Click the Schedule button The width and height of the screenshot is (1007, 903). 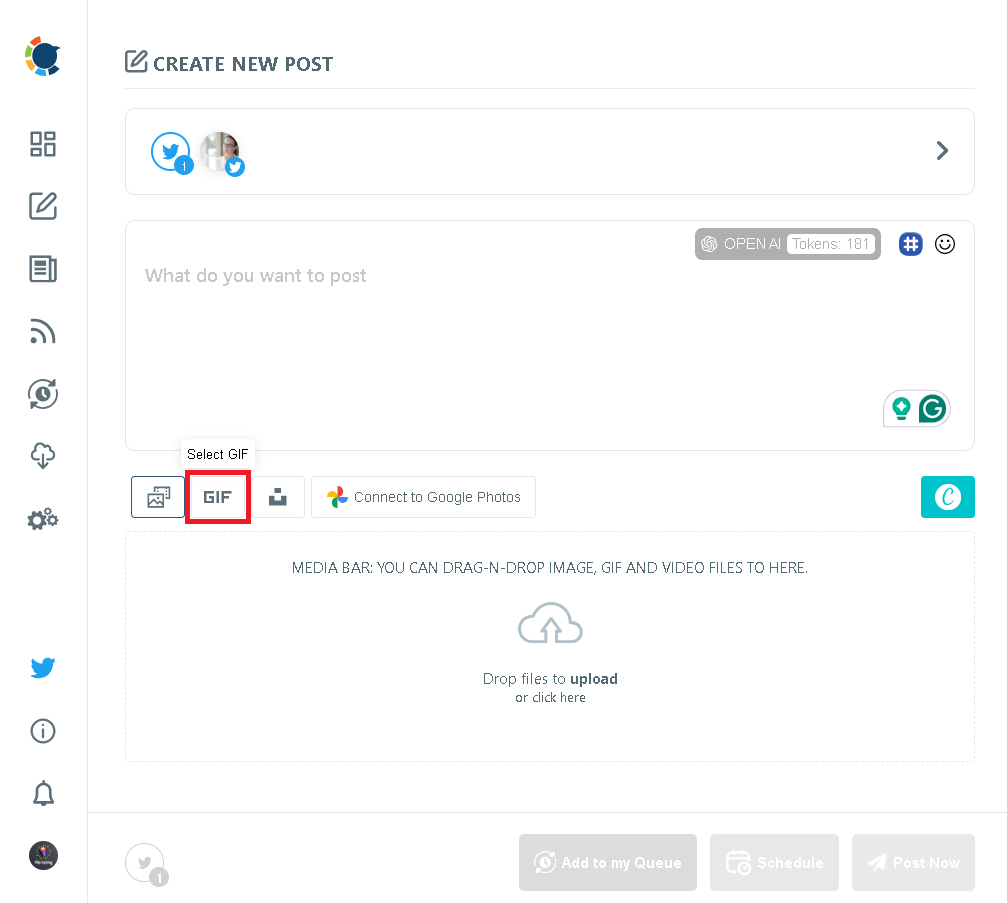pyautogui.click(x=775, y=863)
